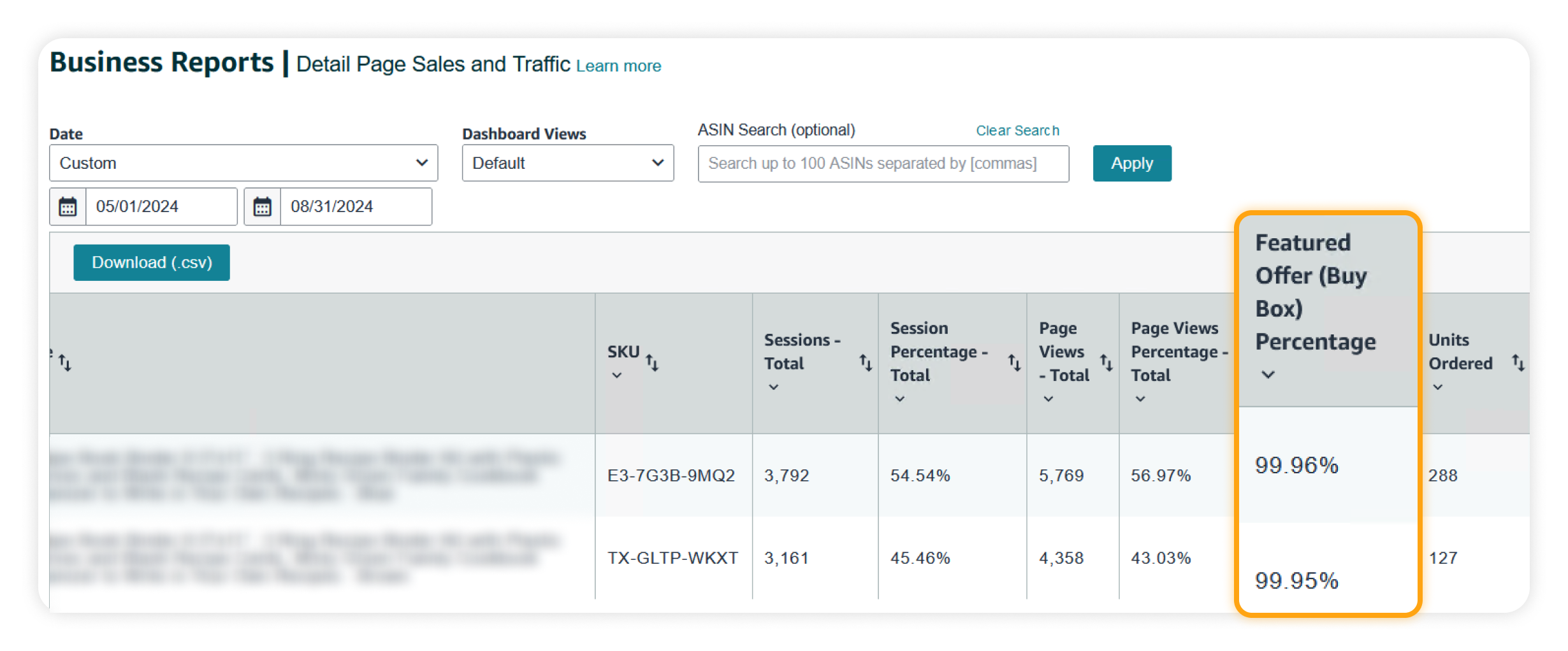Sort by Page Views - Total column
The width and height of the screenshot is (1568, 651).
click(x=1107, y=362)
